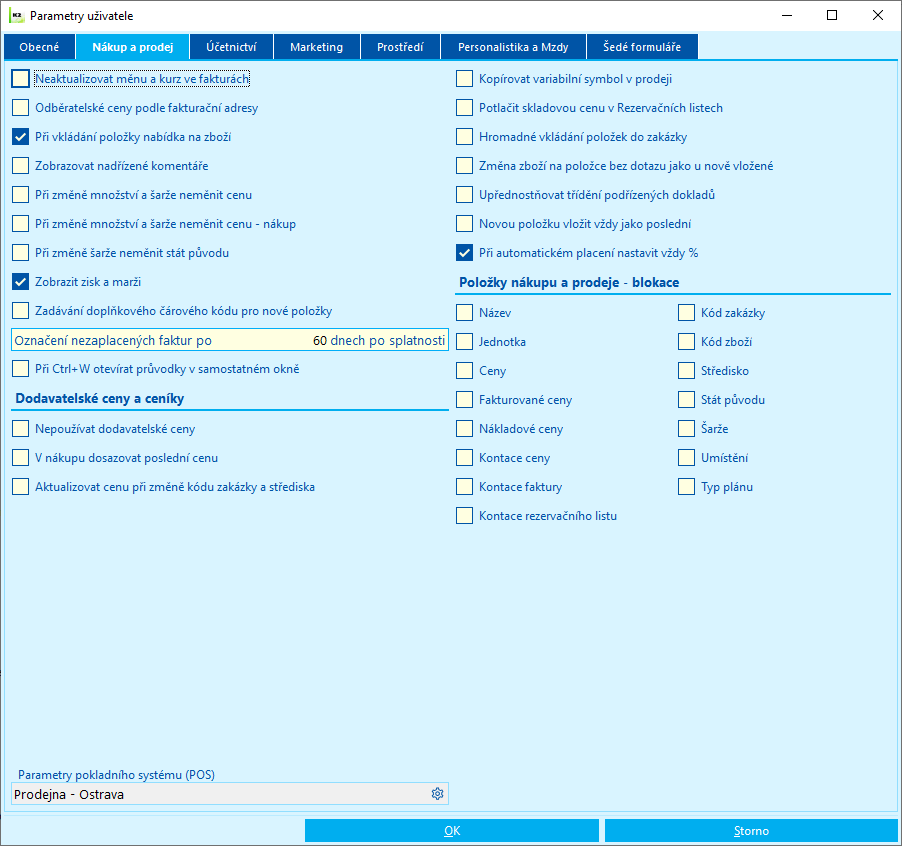
Task: Tick the Jednotka blocking checkbox
Action: click(464, 342)
